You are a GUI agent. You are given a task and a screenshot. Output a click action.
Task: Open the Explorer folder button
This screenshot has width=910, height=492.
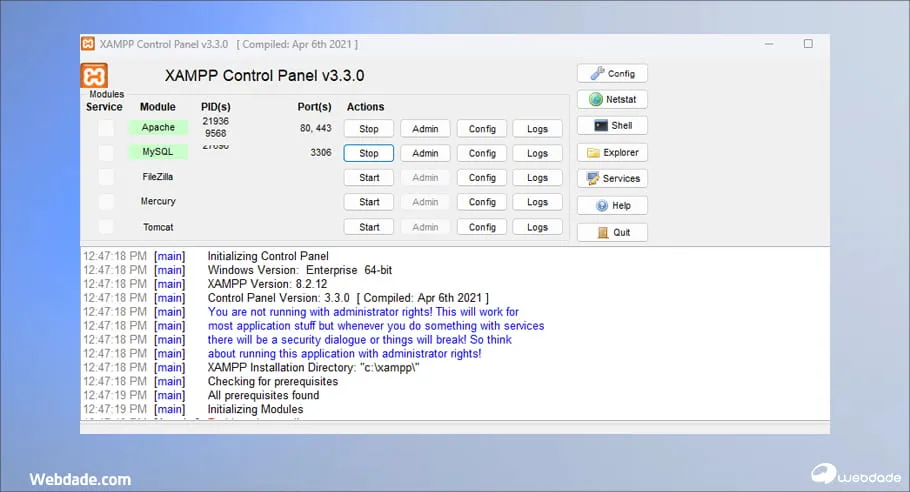tap(612, 153)
